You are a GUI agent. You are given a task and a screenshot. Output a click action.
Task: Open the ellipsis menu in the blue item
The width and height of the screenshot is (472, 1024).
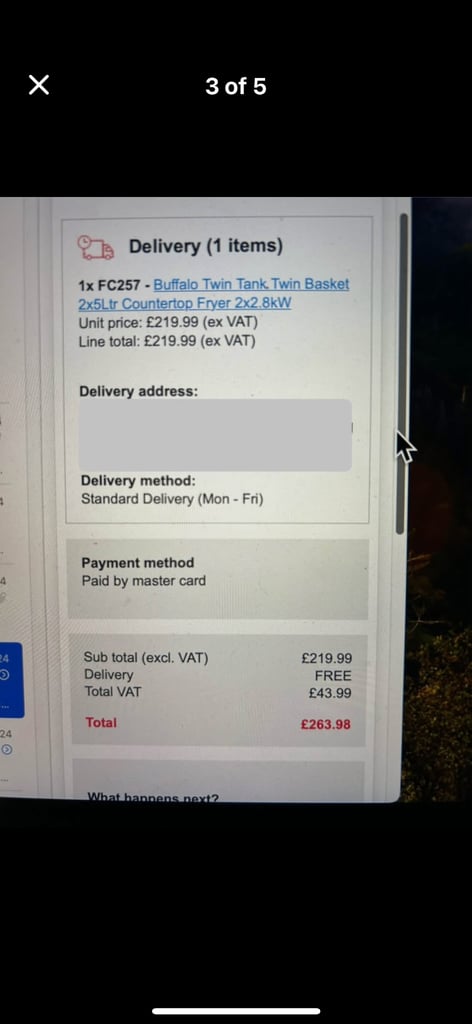pyautogui.click(x=4, y=707)
